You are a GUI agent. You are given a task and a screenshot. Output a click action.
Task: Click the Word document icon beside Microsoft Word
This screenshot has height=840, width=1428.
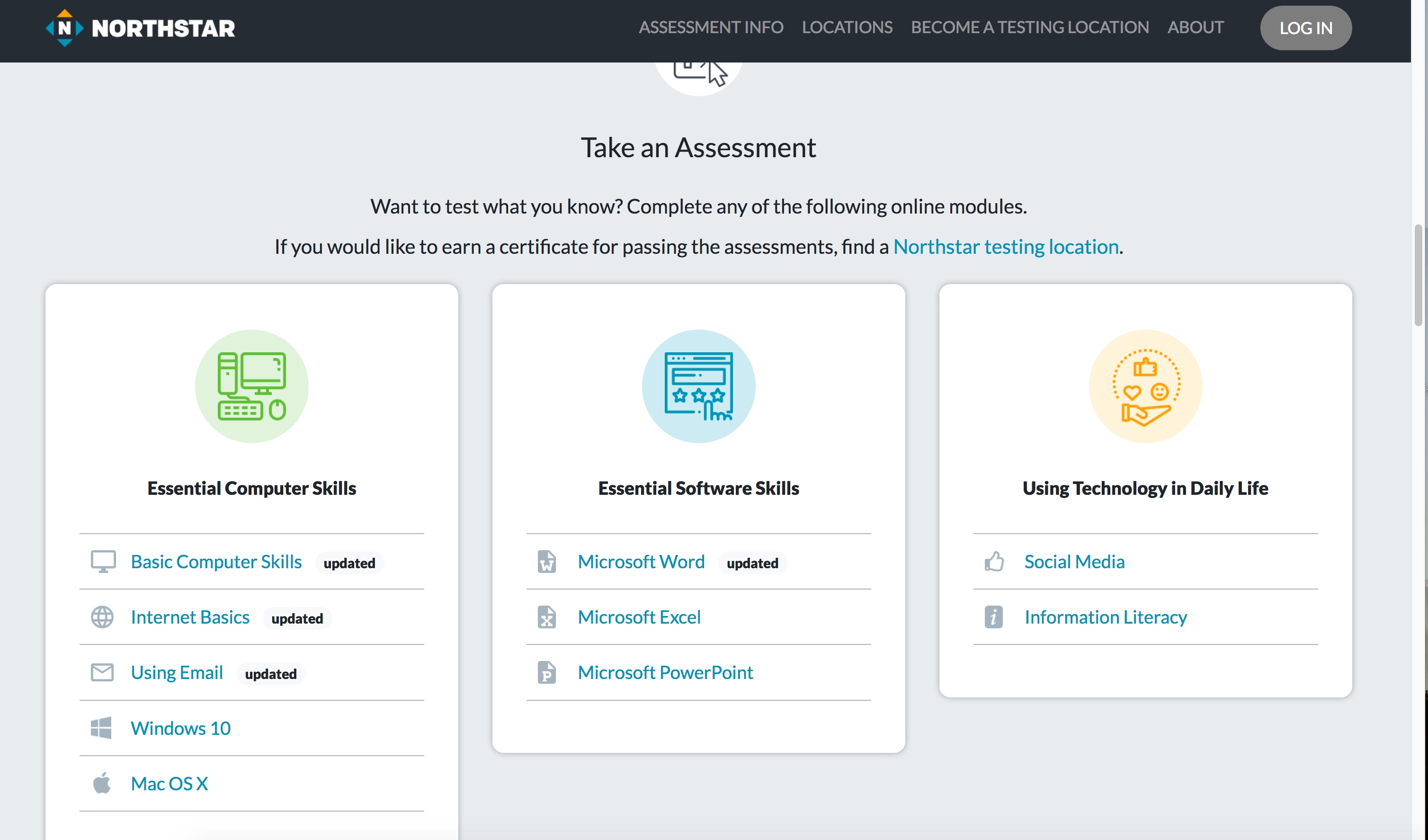click(547, 562)
